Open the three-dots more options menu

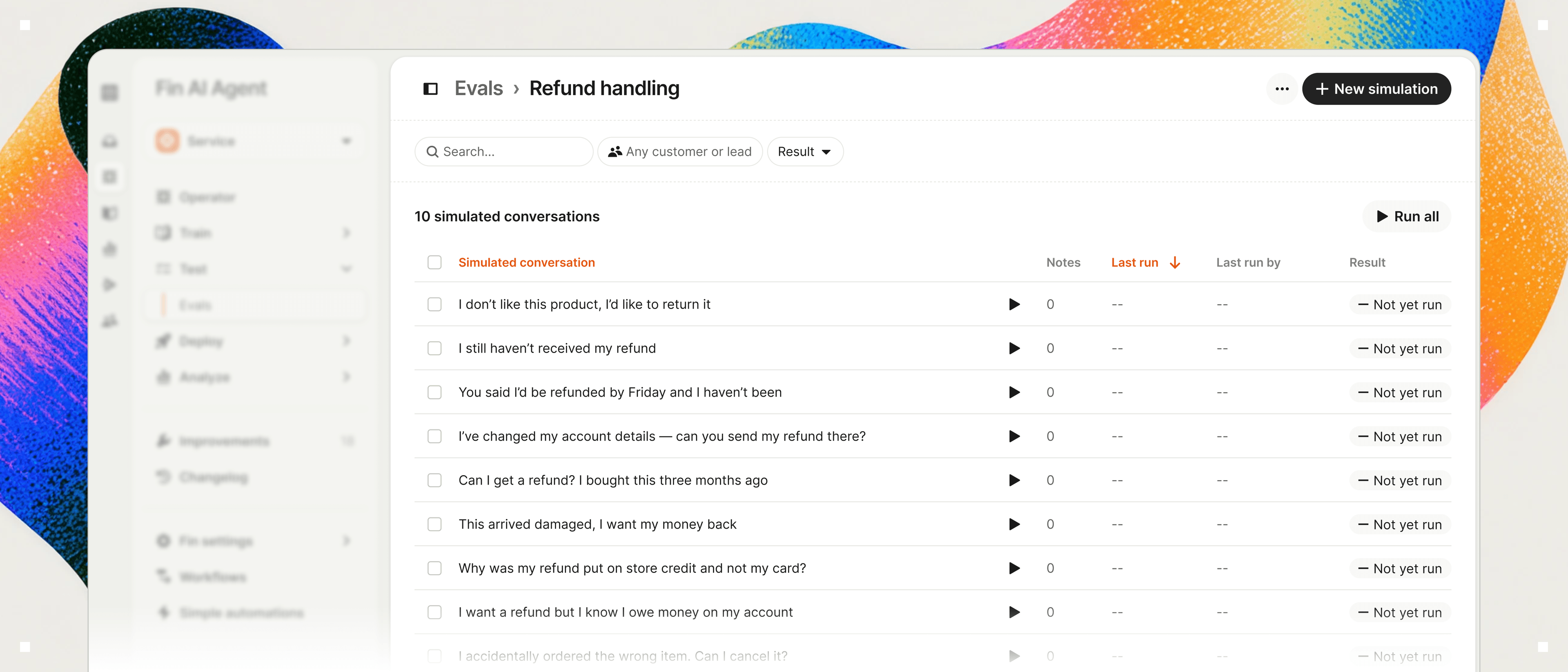click(x=1282, y=89)
